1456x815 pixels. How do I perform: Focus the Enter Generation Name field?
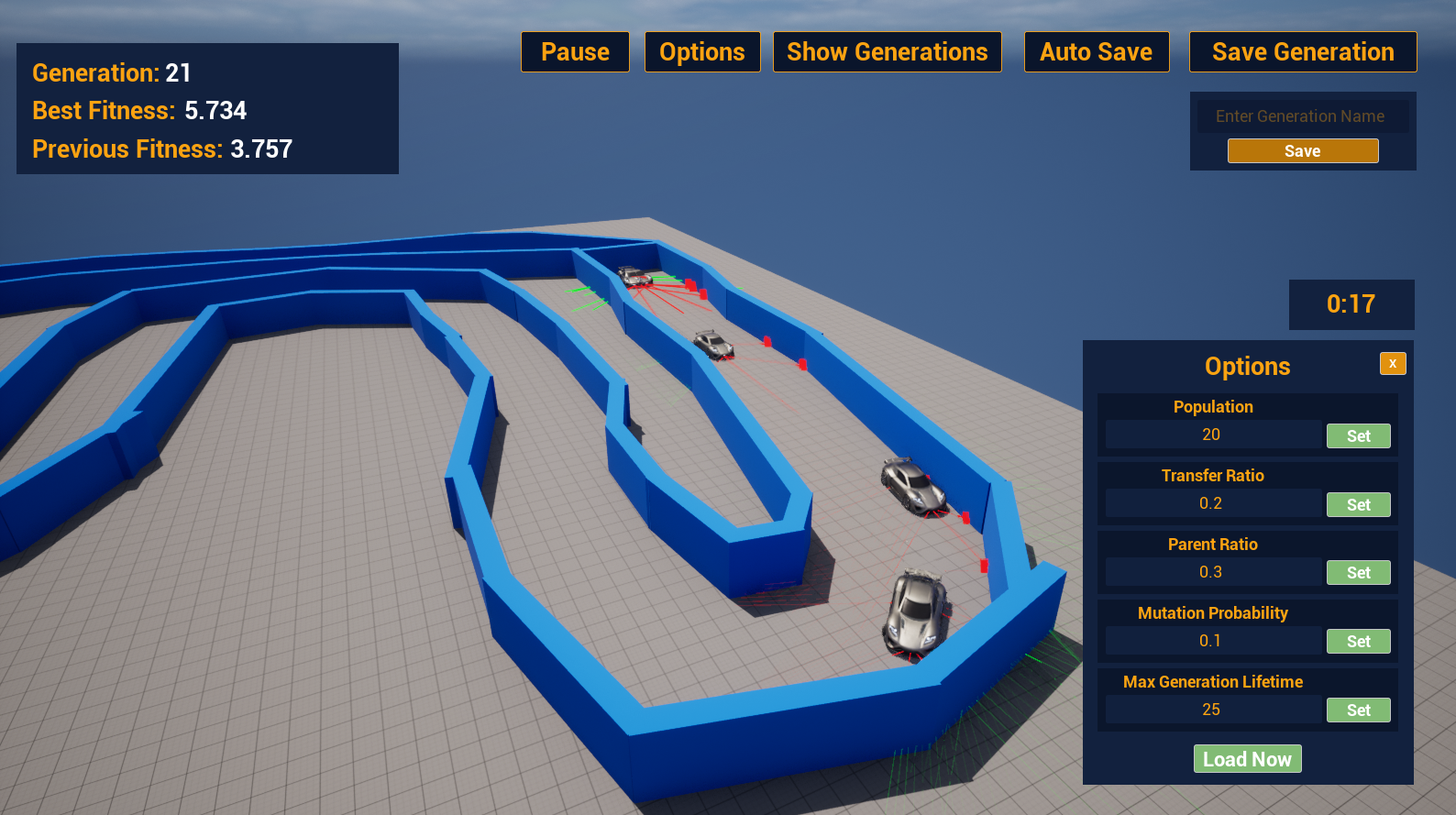[x=1302, y=116]
